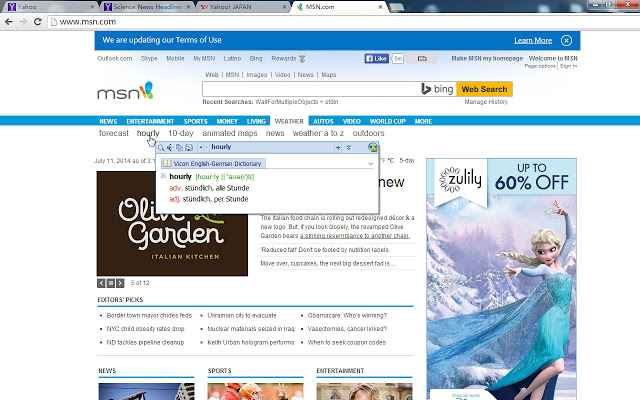The image size is (640, 400).
Task: Expand the Vicon English-German Dictionary chevron
Action: tap(370, 164)
